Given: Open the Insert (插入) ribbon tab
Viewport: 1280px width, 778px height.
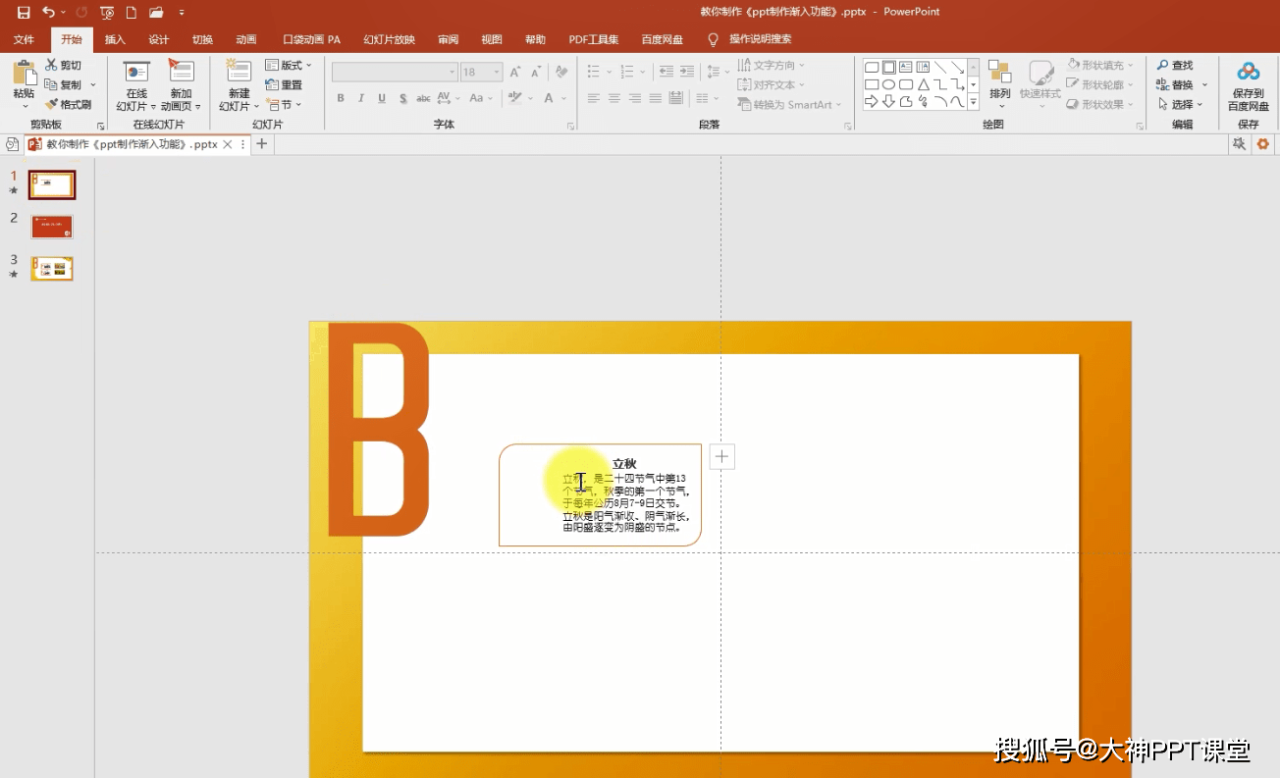Looking at the screenshot, I should point(115,40).
